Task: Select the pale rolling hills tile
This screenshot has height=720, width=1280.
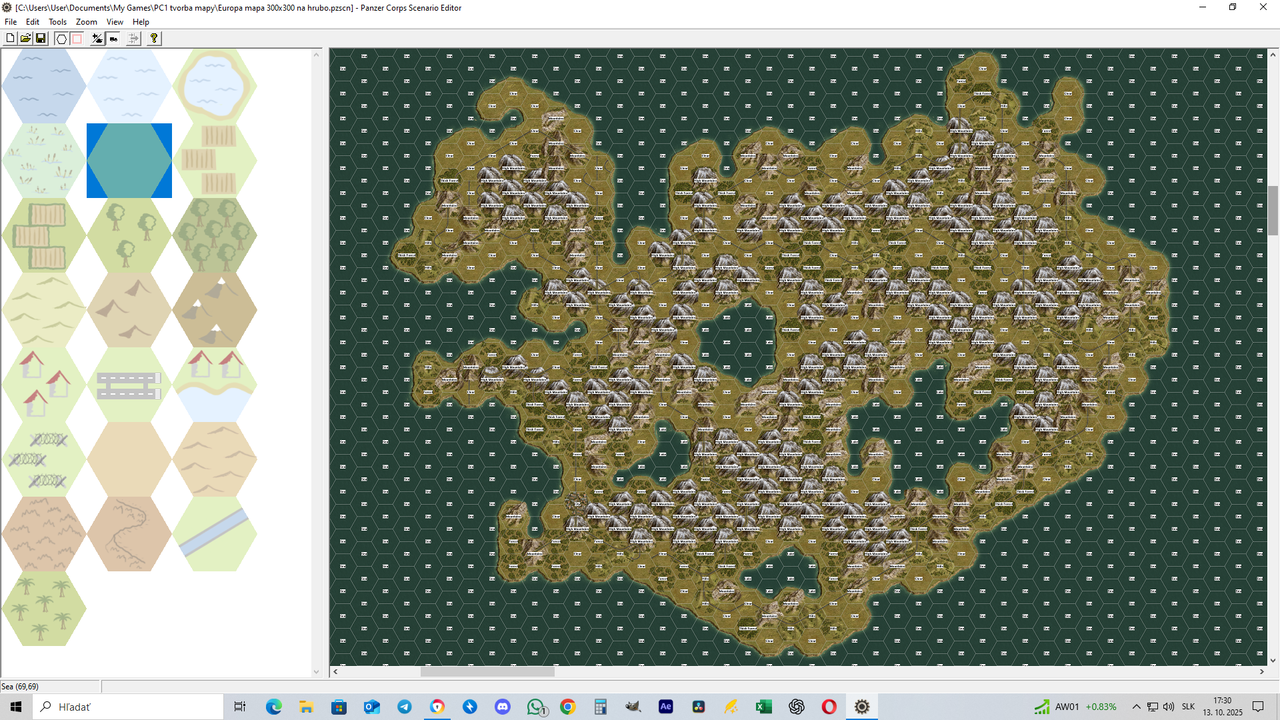Action: pos(43,310)
